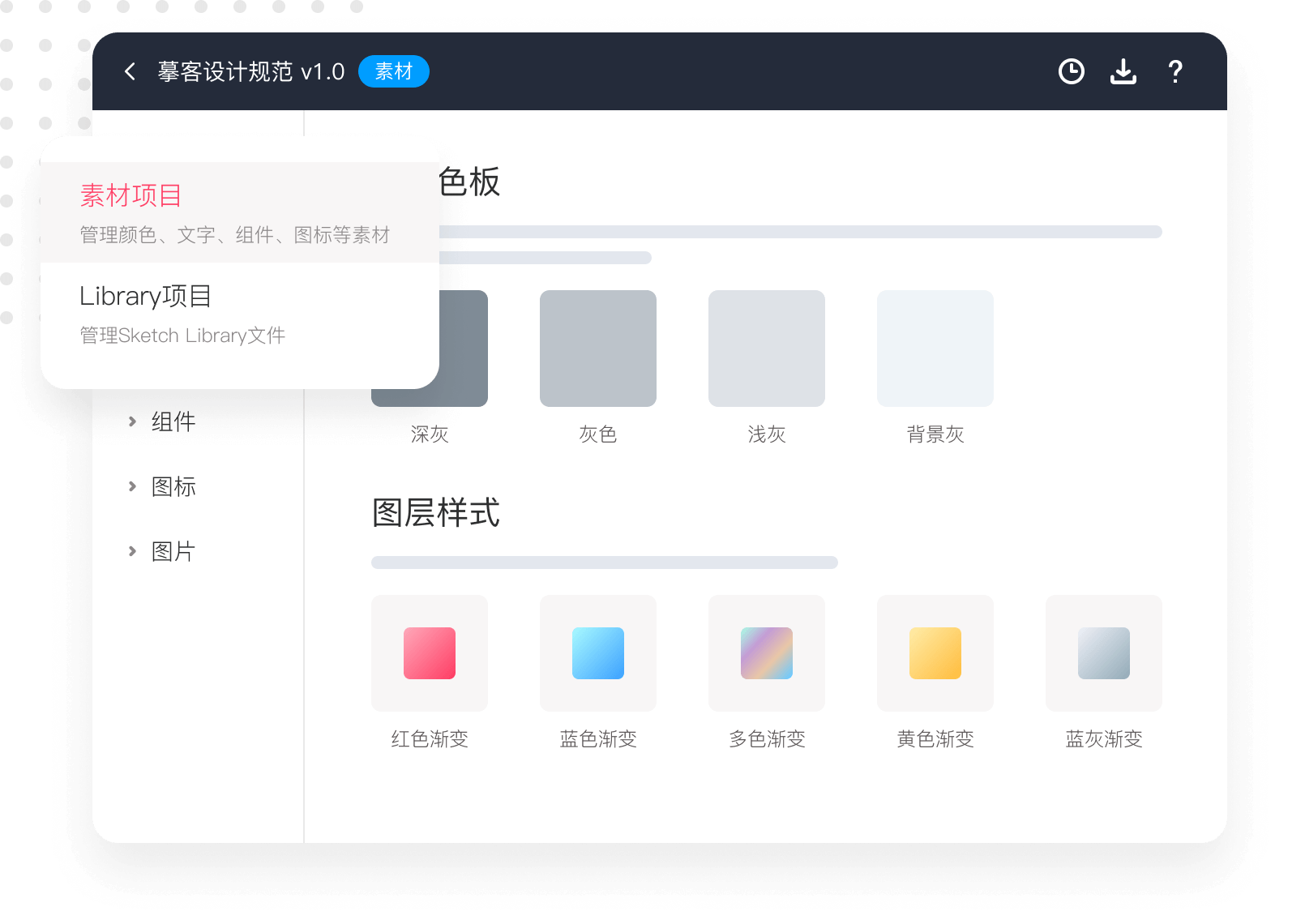Expand the 组件 tree chevron
Screen dimensions: 1305x924
click(132, 421)
